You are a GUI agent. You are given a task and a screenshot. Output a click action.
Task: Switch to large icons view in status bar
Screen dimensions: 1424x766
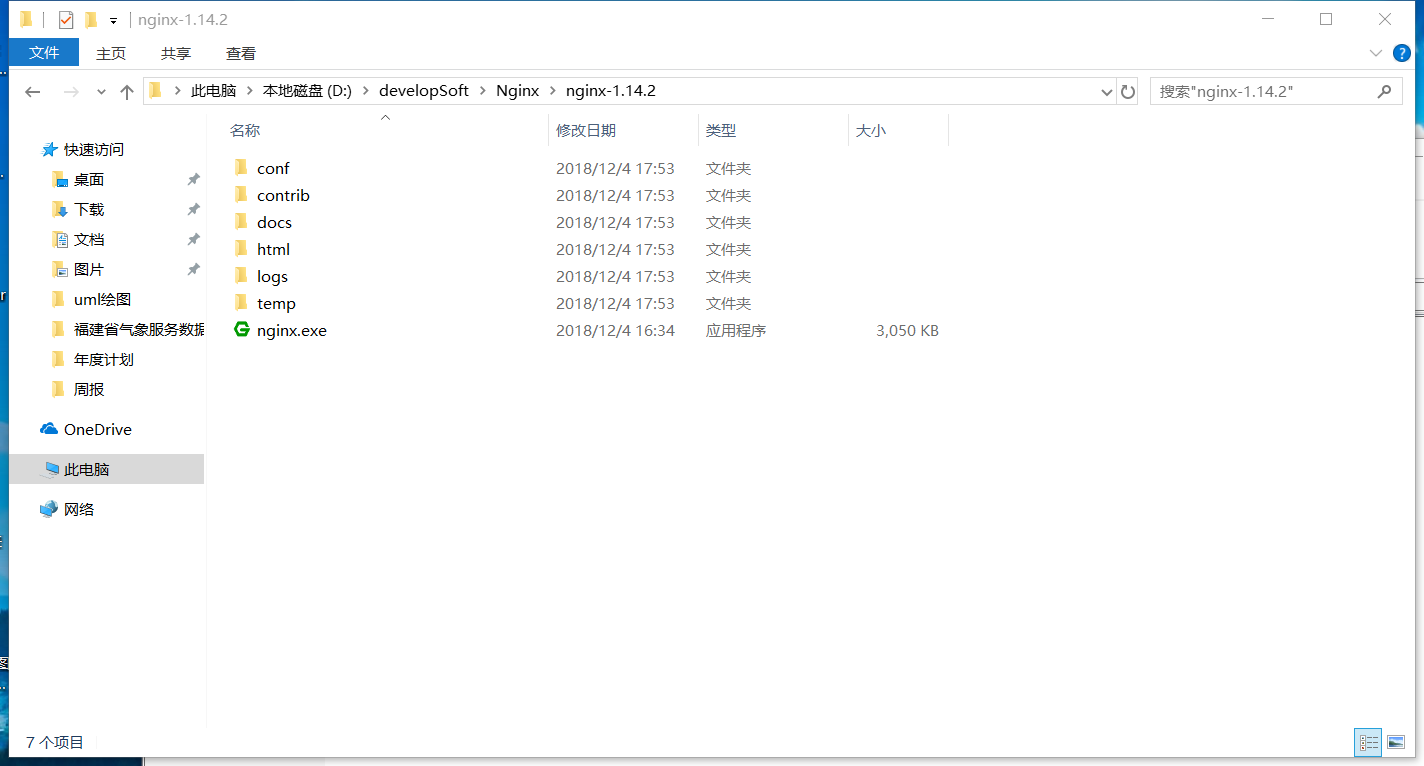1396,742
